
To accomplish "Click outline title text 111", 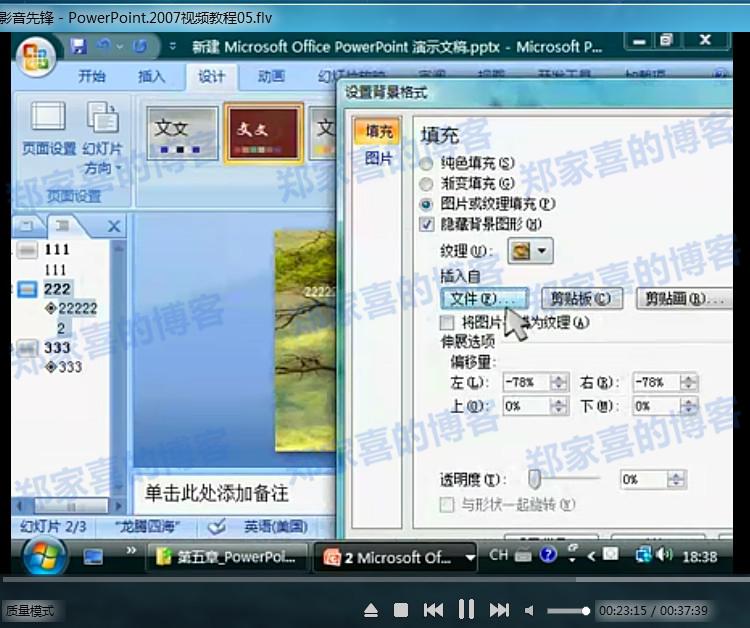I will pyautogui.click(x=57, y=250).
